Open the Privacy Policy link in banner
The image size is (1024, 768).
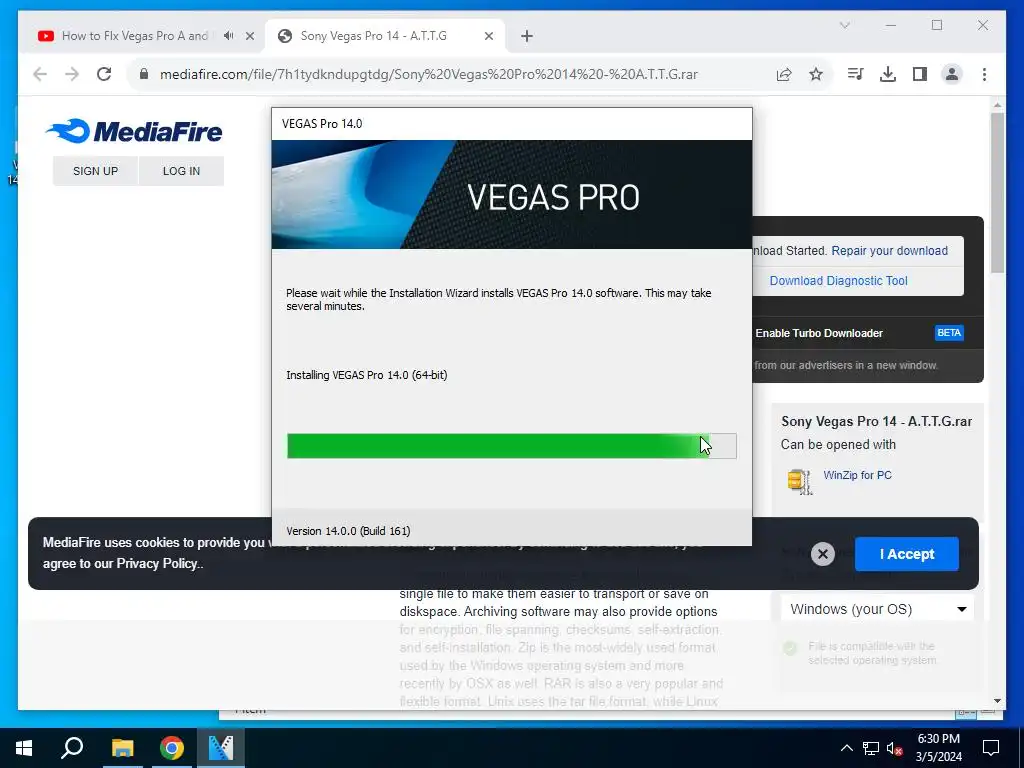pyautogui.click(x=157, y=564)
